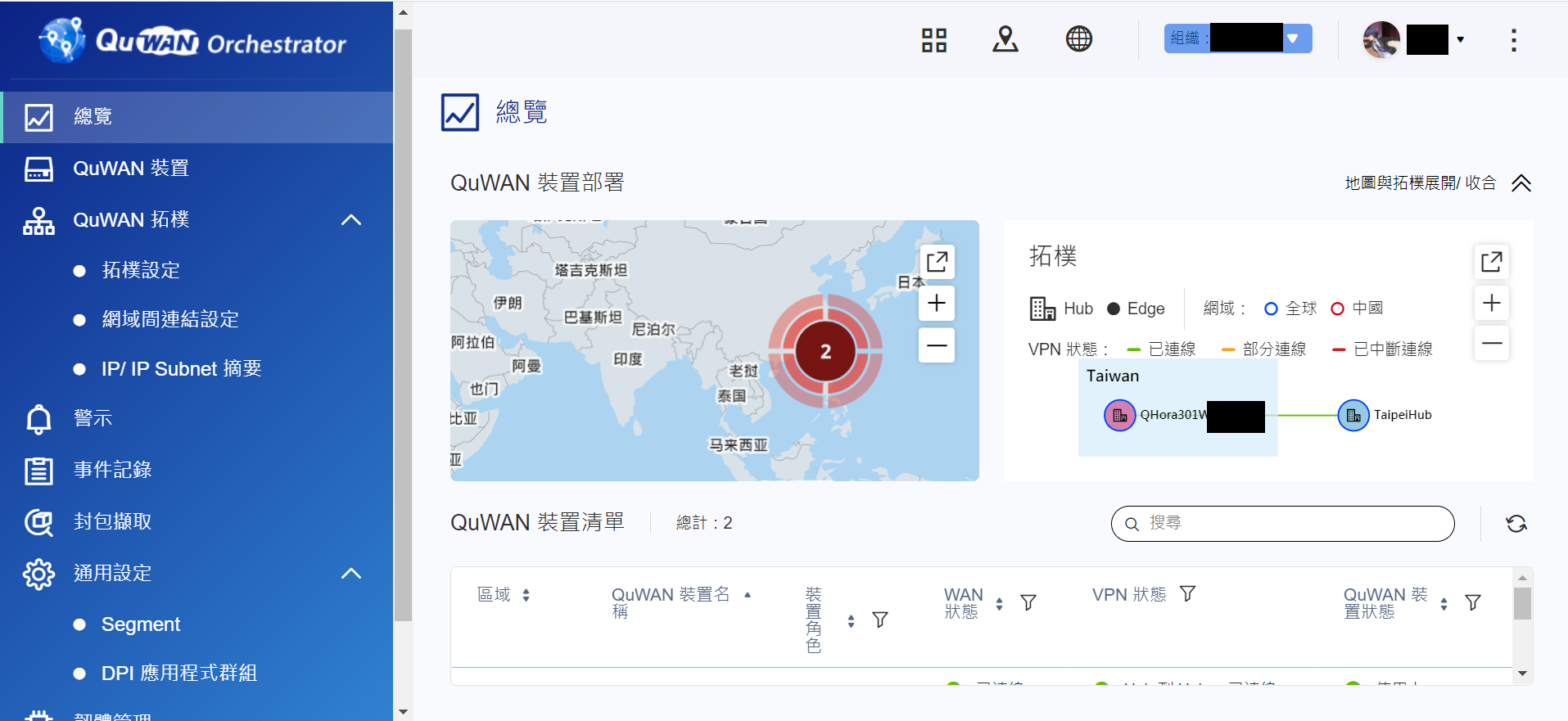The width and height of the screenshot is (1568, 721).
Task: Collapse map and topology with 收合 chevron
Action: [x=1521, y=183]
